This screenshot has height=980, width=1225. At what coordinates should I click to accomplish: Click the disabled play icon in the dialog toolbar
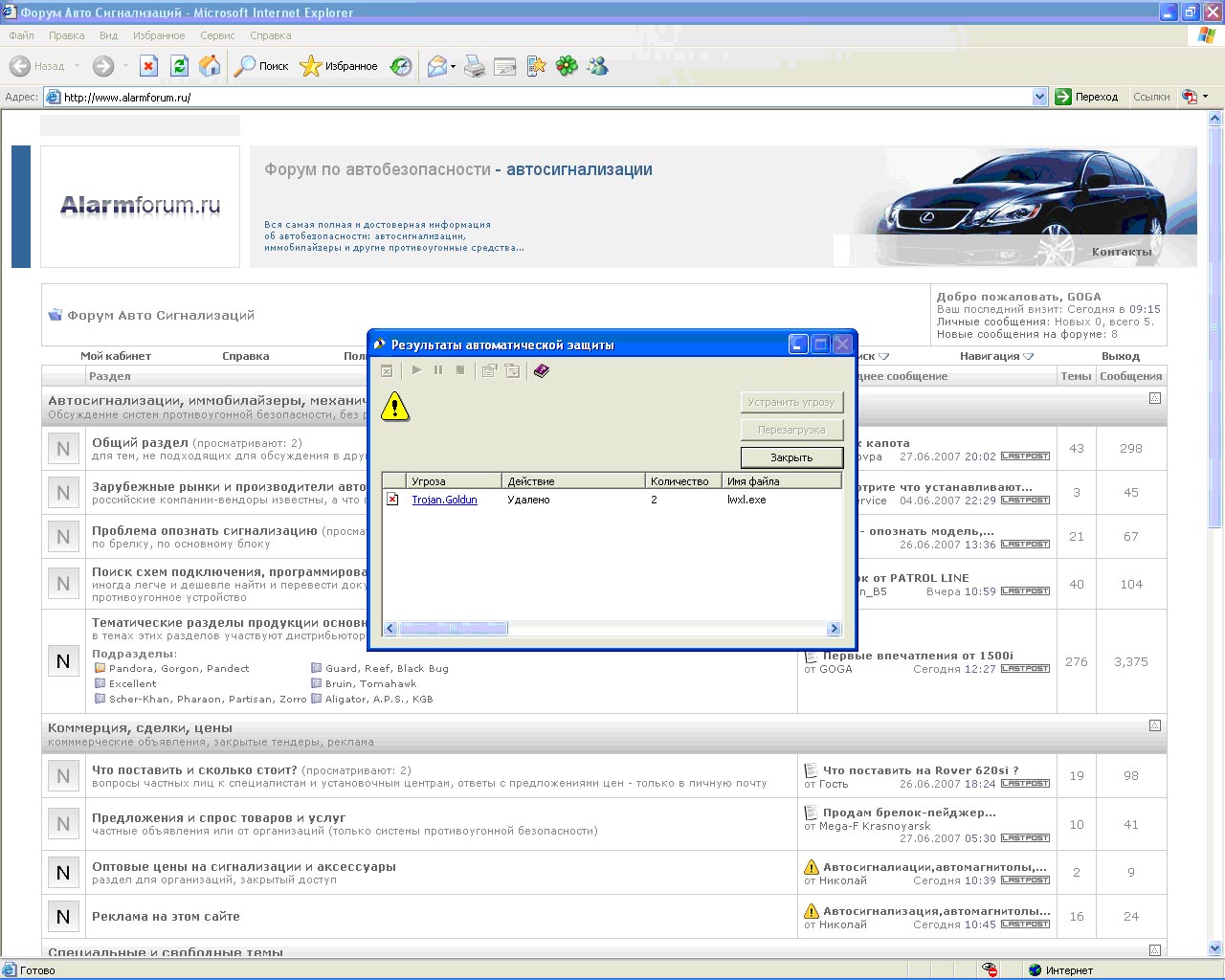tap(416, 370)
